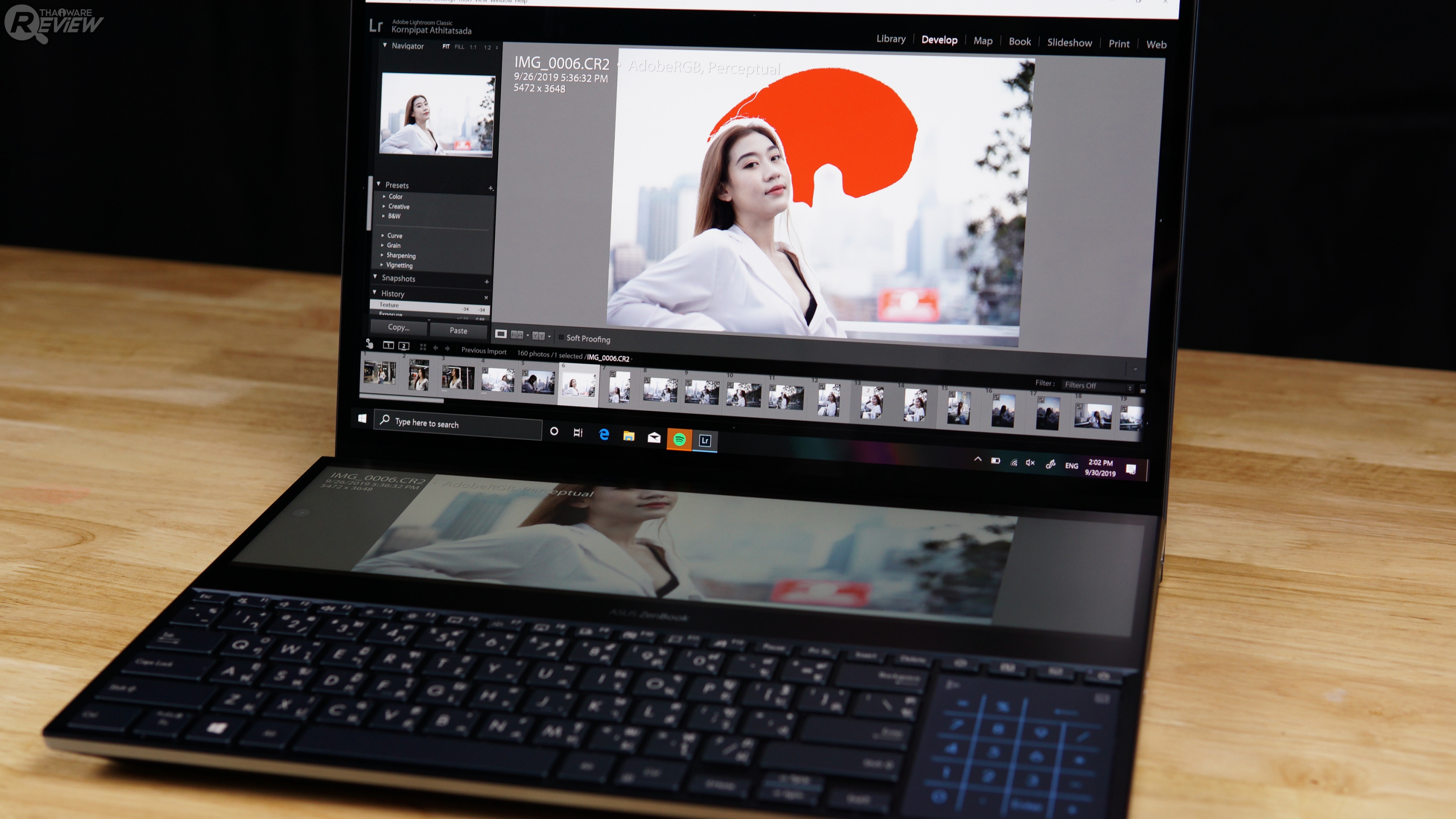Screen dimensions: 1456x819
Task: Set Navigator zoom to FILL
Action: (x=459, y=47)
